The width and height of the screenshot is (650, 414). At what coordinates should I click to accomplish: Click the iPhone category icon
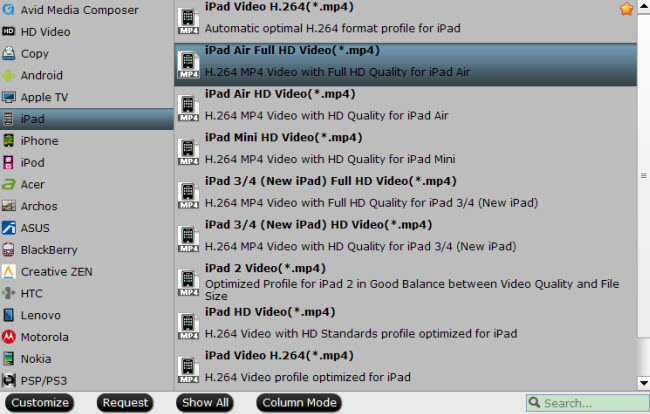[8, 141]
